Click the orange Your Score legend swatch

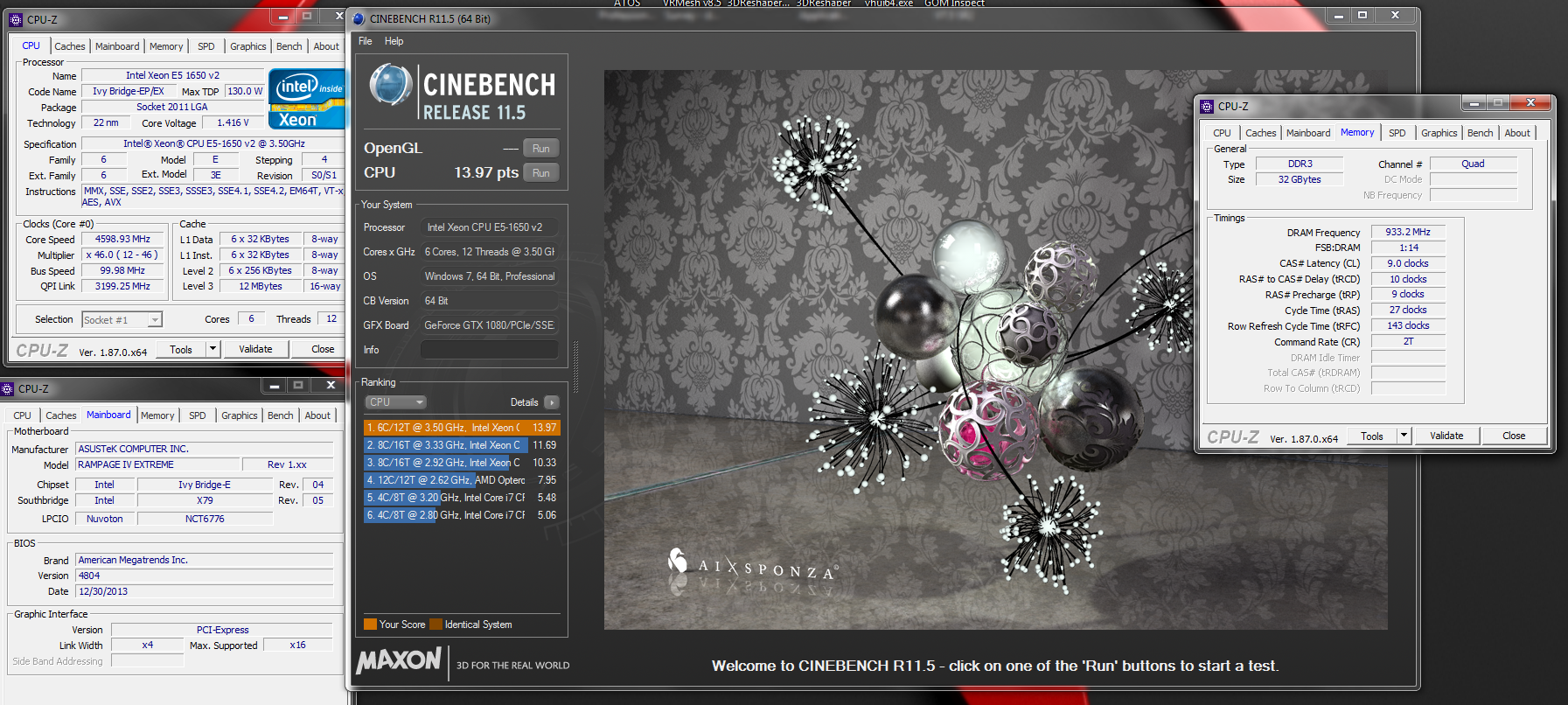[x=370, y=625]
